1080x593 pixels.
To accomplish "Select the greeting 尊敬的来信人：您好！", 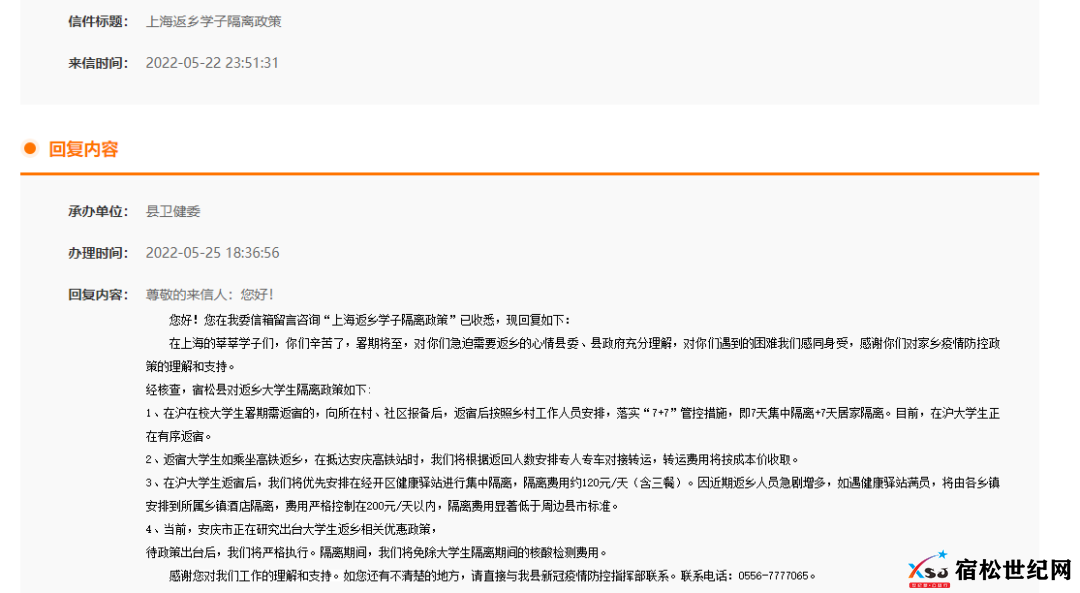I will tap(210, 295).
